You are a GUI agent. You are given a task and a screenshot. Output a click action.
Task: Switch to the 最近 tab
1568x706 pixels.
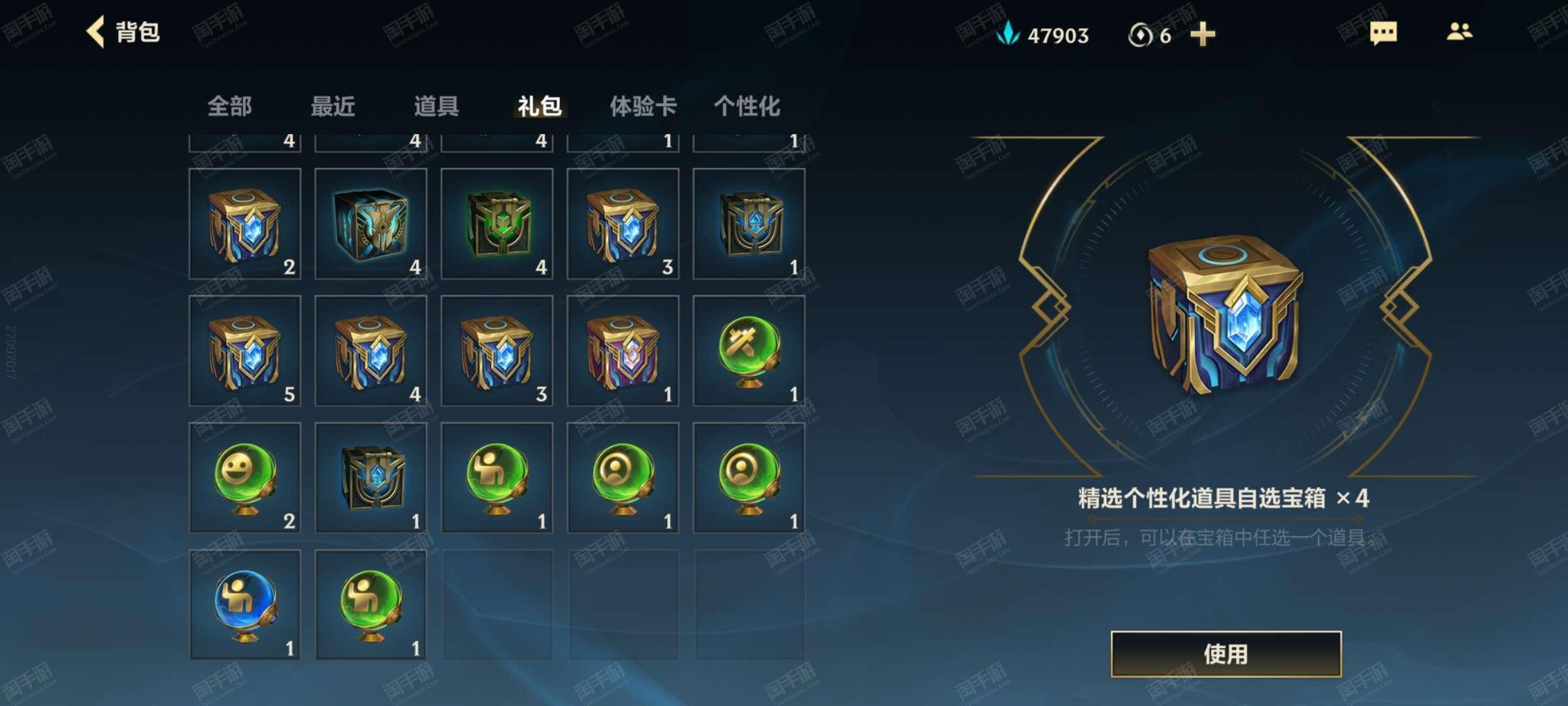coord(333,106)
